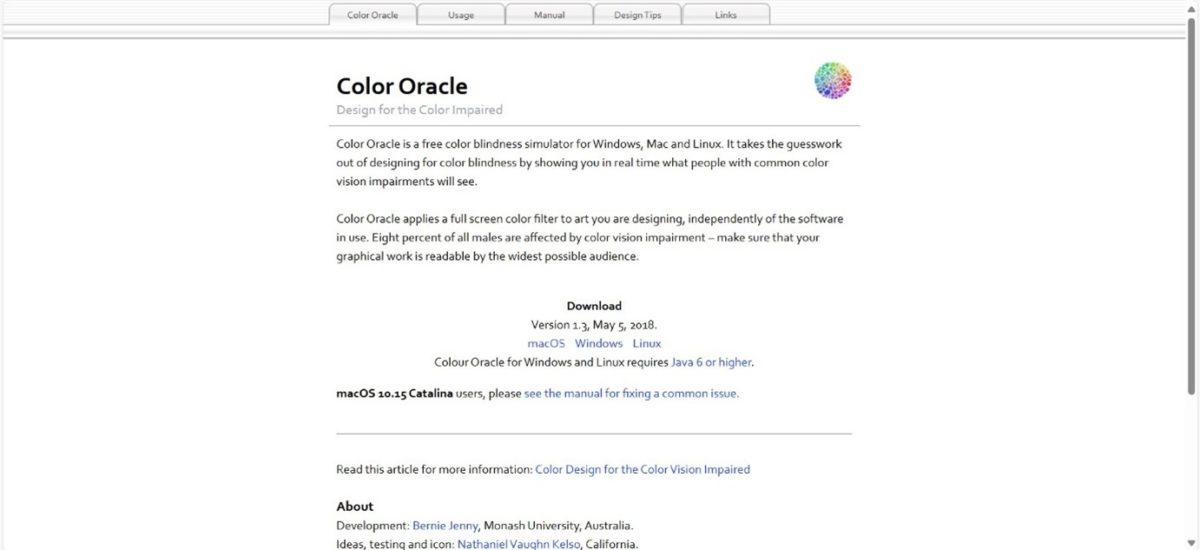Open Nathaniel Vaughn Kelso's link
The width and height of the screenshot is (1200, 550).
coord(519,544)
